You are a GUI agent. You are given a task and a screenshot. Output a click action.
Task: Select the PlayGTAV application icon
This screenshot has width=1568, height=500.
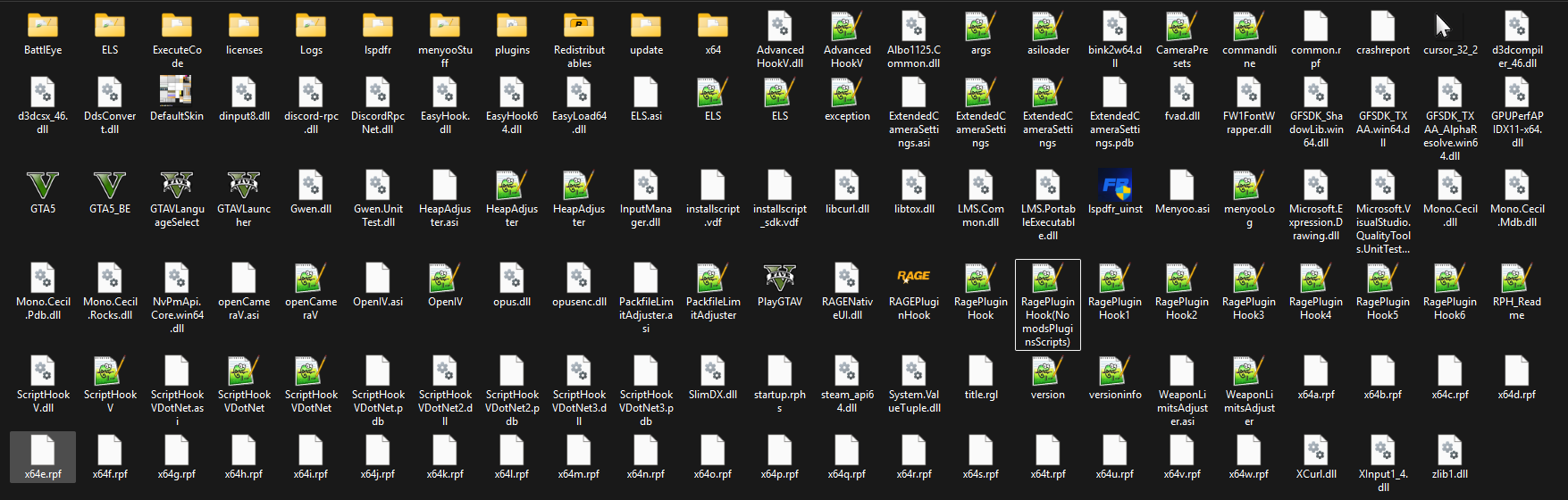click(x=780, y=279)
